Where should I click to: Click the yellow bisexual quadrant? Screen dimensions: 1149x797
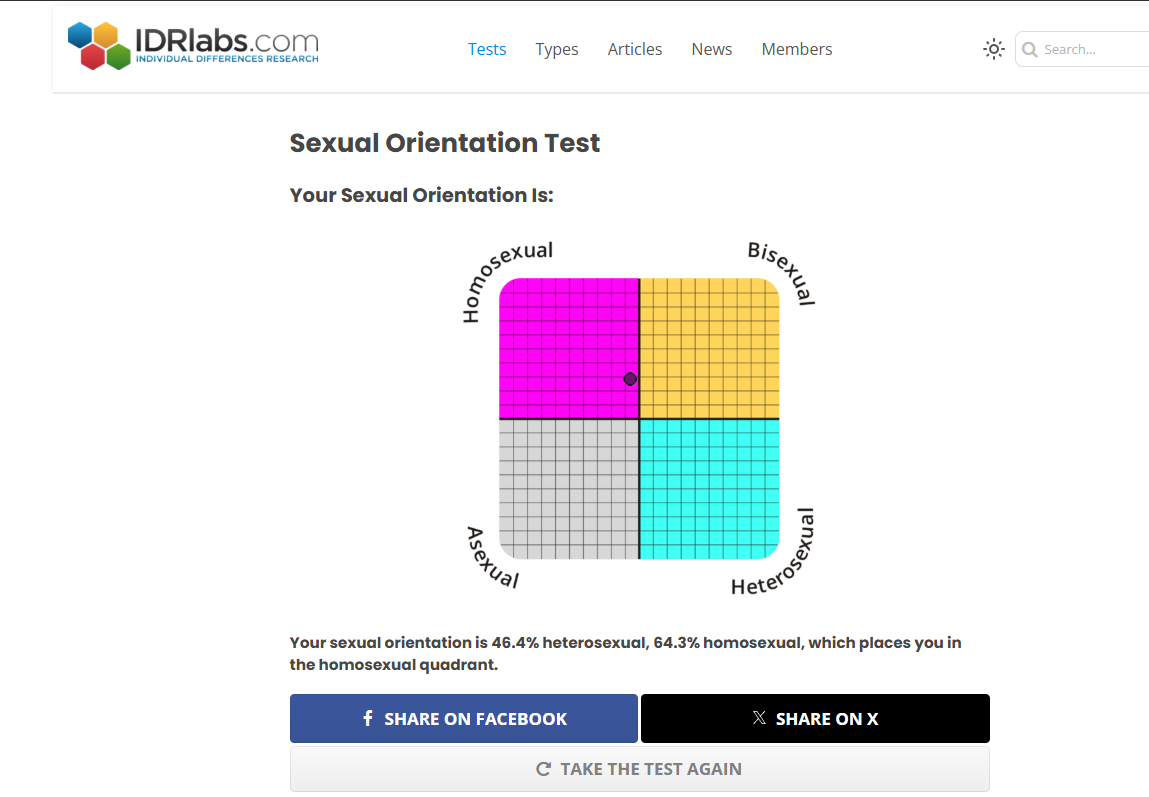tap(709, 348)
